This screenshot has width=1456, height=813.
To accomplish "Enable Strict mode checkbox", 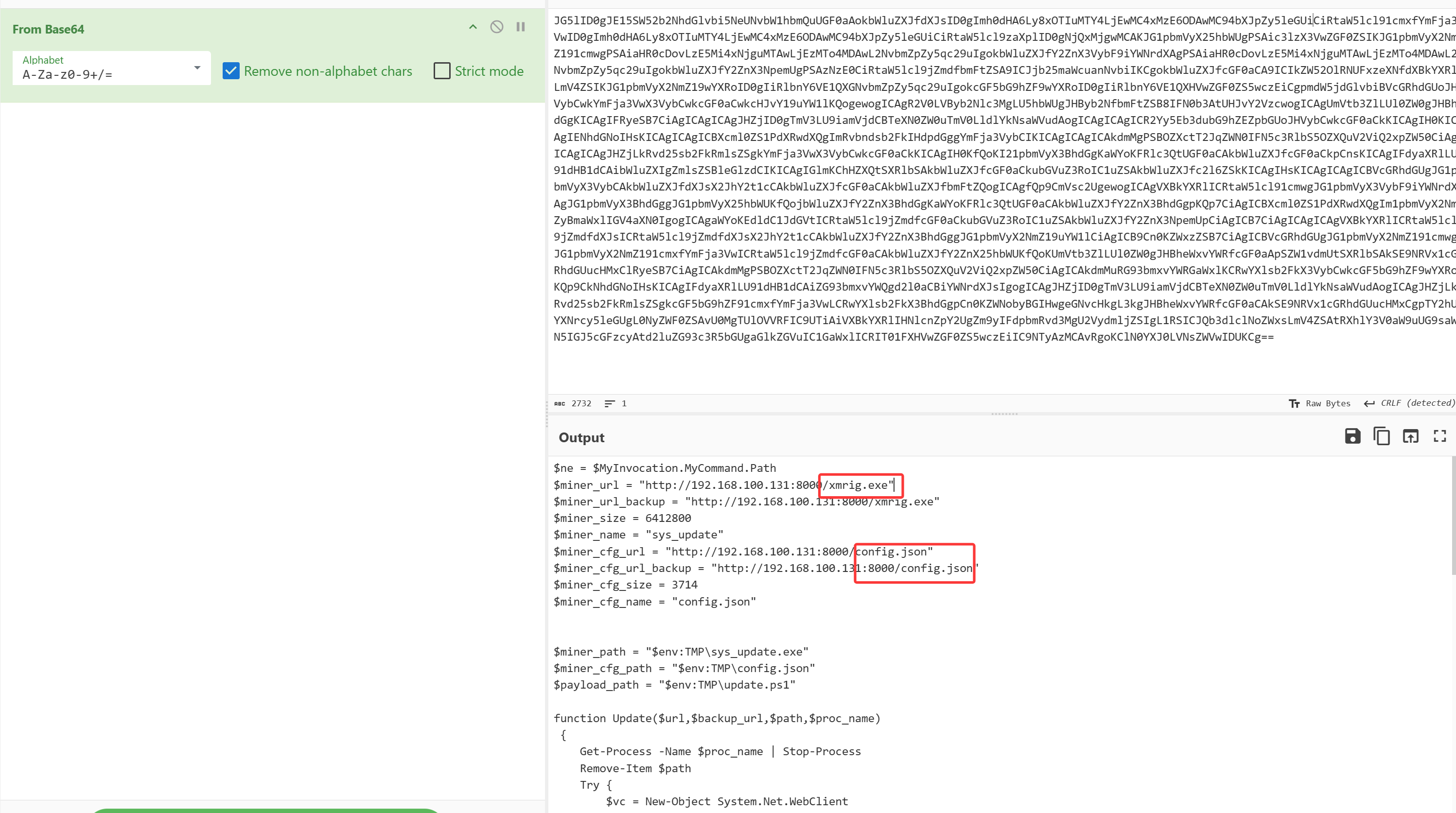I will click(442, 71).
